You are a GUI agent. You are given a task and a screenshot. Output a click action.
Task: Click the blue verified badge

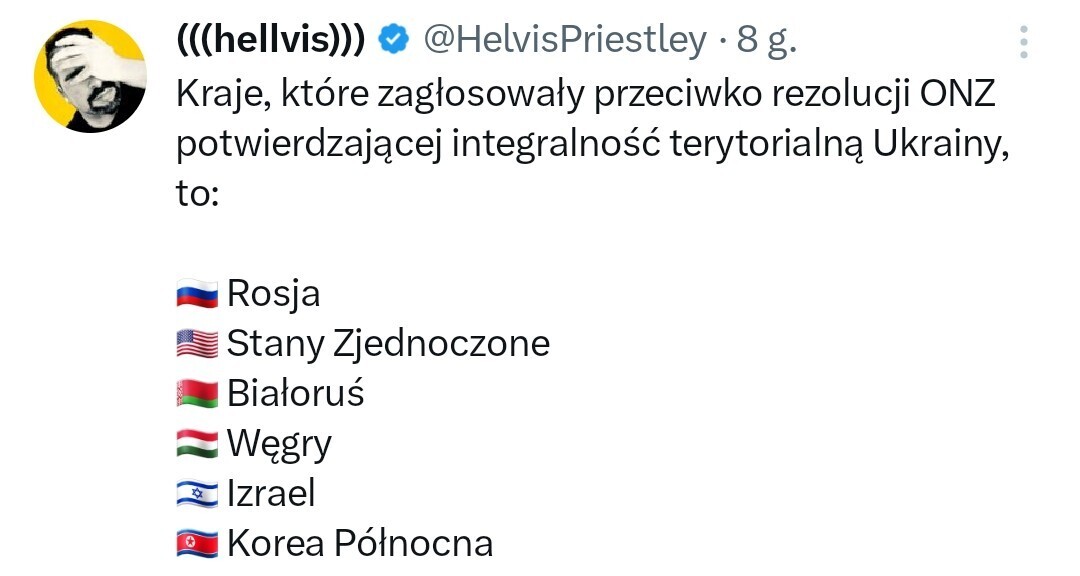pyautogui.click(x=397, y=40)
